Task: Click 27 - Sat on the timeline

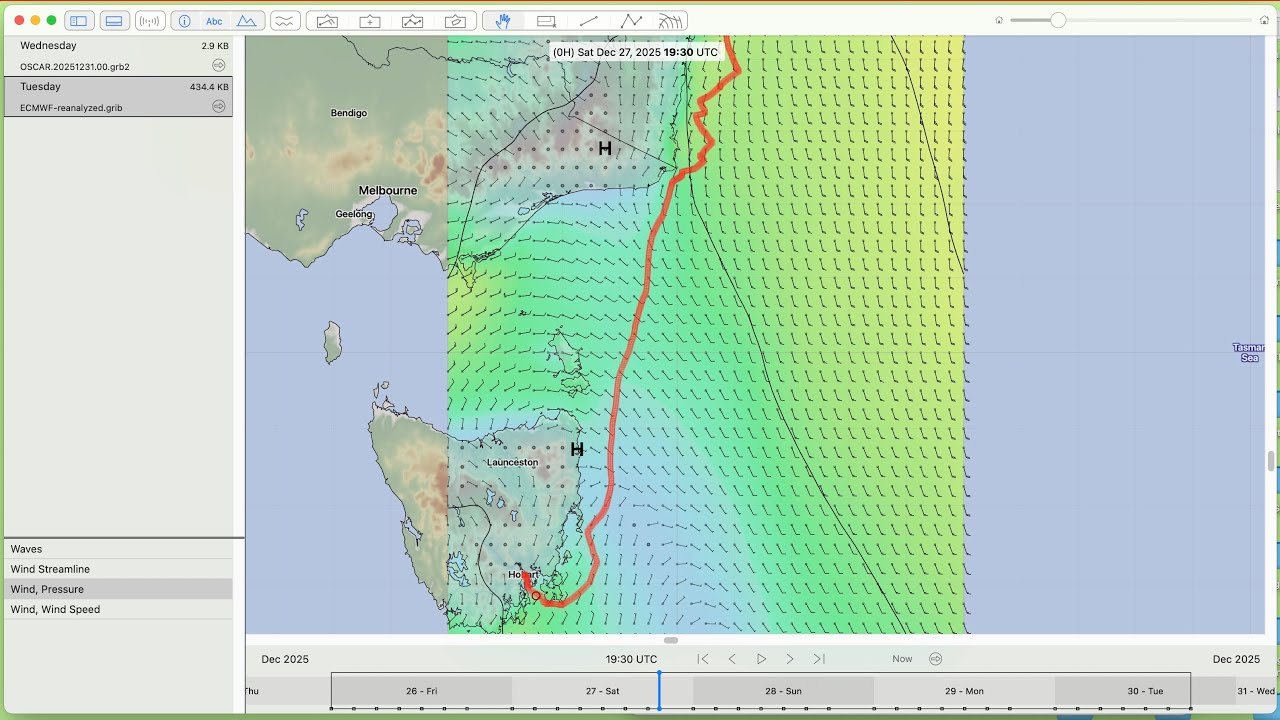Action: (602, 691)
